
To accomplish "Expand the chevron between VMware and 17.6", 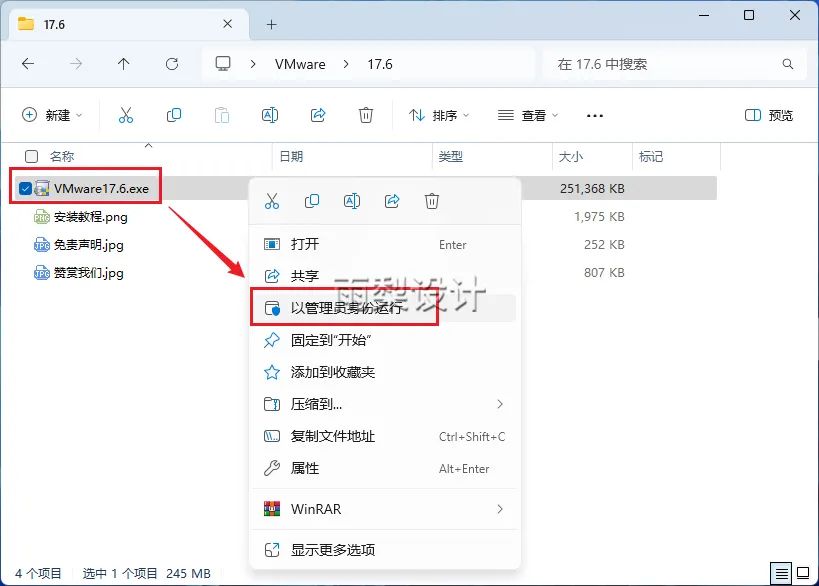I will click(346, 64).
